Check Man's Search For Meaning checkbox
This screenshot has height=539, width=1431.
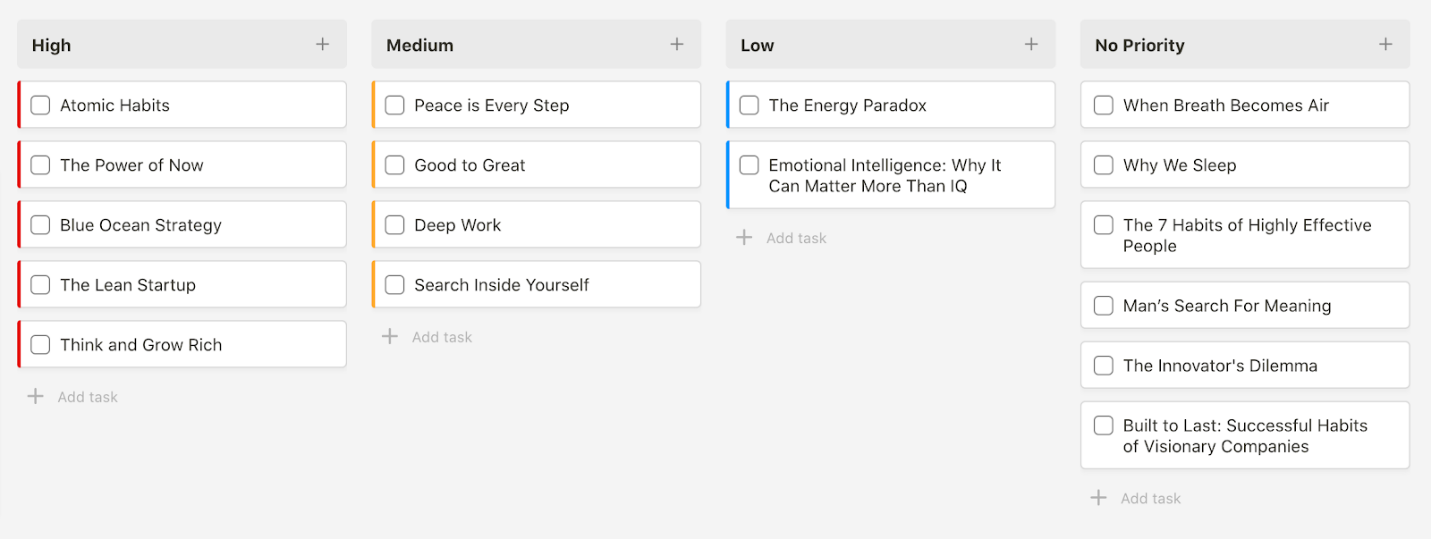tap(1103, 306)
